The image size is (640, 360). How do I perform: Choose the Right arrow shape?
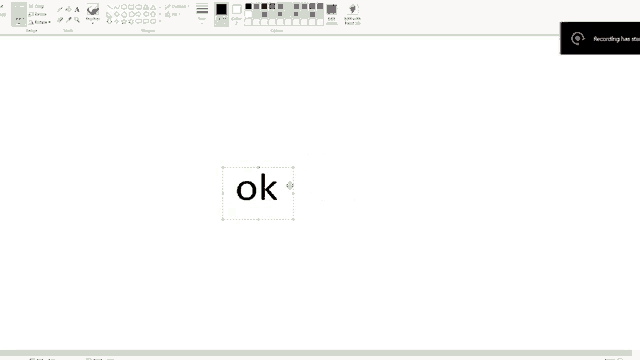138,14
